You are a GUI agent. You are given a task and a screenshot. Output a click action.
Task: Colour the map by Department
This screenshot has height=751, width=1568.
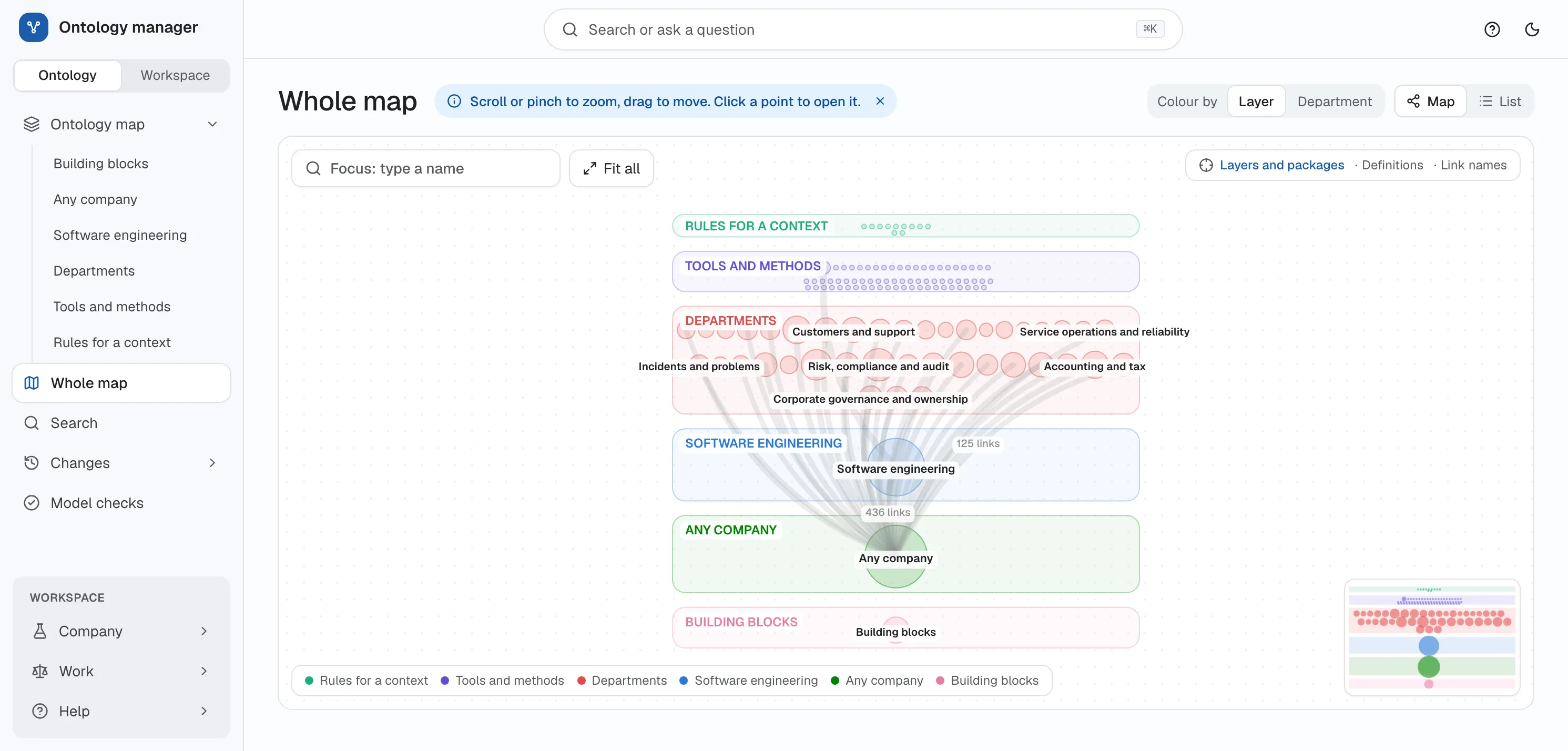tap(1333, 102)
